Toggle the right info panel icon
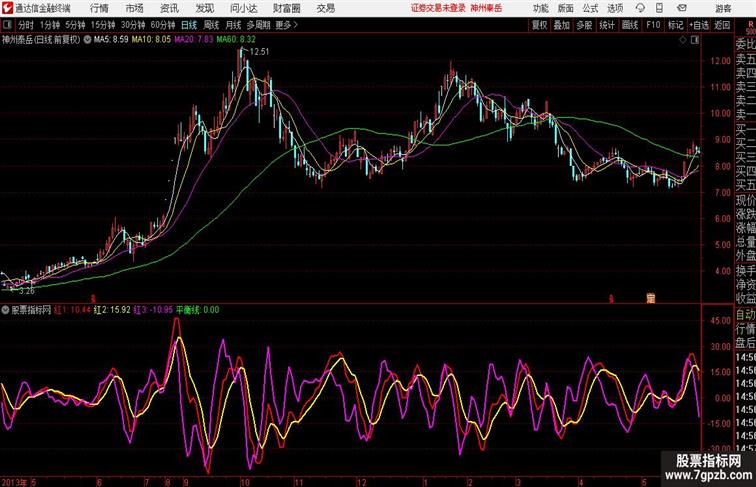This screenshot has width=756, height=487. (x=695, y=40)
